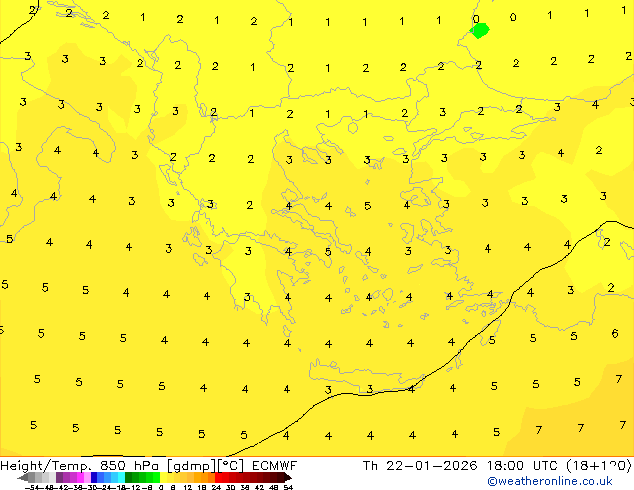This screenshot has height=490, width=634.
Task: Click the "[°C]" unit label
Action: [230, 466]
